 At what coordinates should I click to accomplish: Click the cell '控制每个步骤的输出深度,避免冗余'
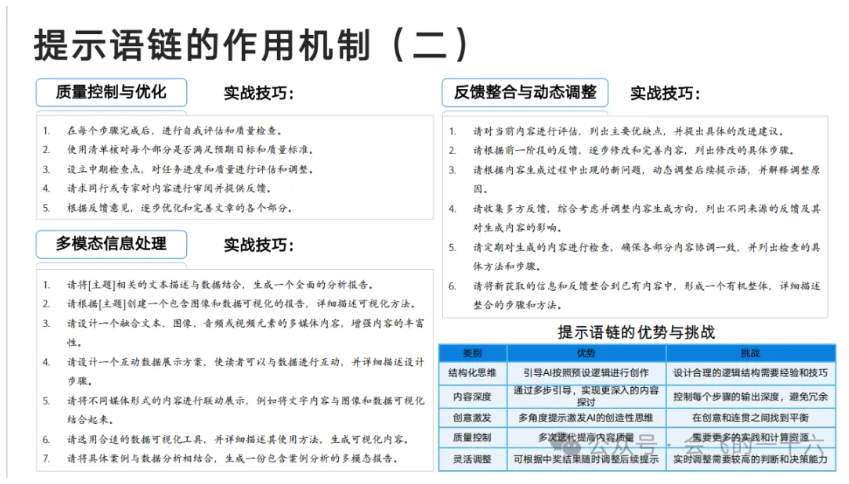click(750, 396)
